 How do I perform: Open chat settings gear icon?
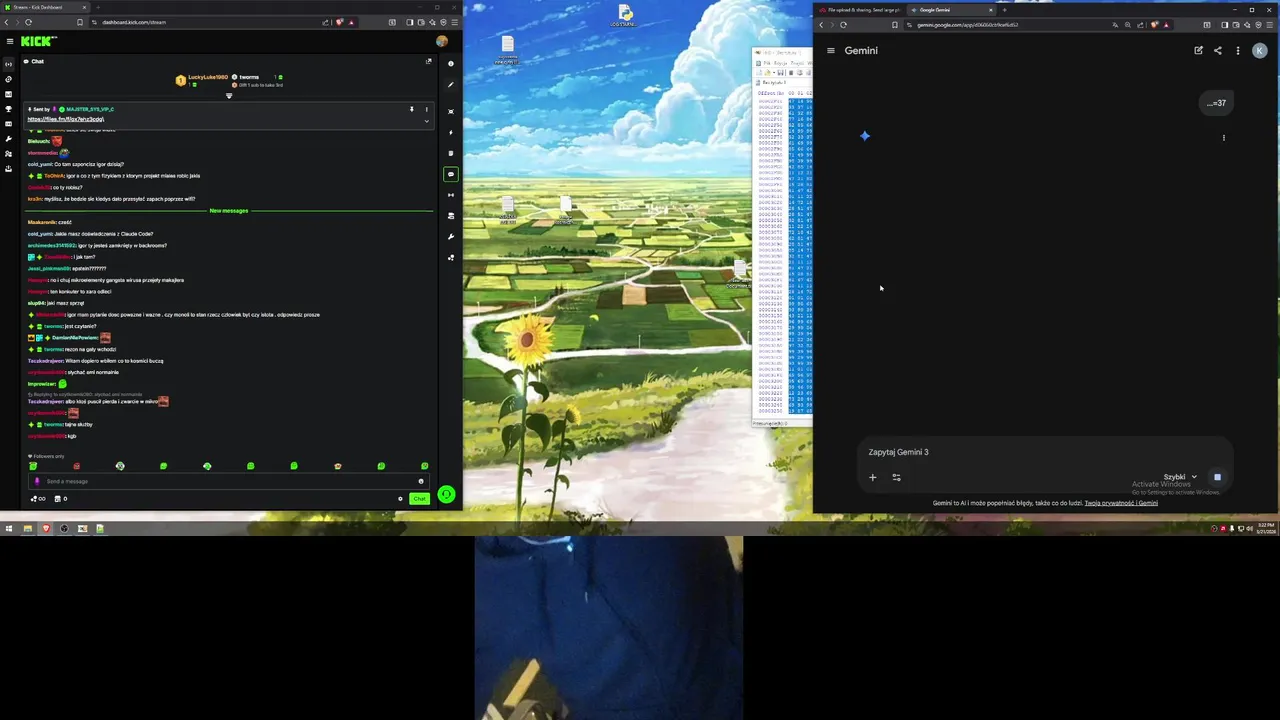[x=400, y=498]
